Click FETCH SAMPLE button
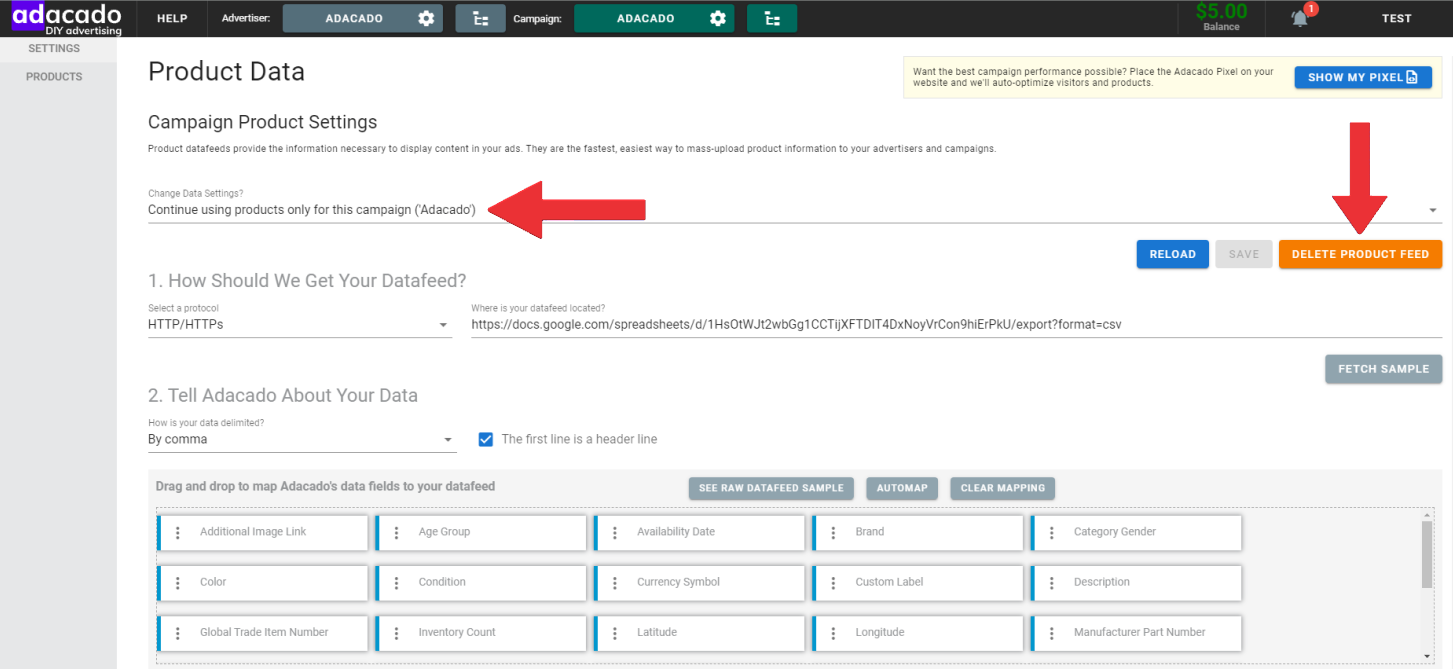The width and height of the screenshot is (1453, 669). click(1383, 369)
